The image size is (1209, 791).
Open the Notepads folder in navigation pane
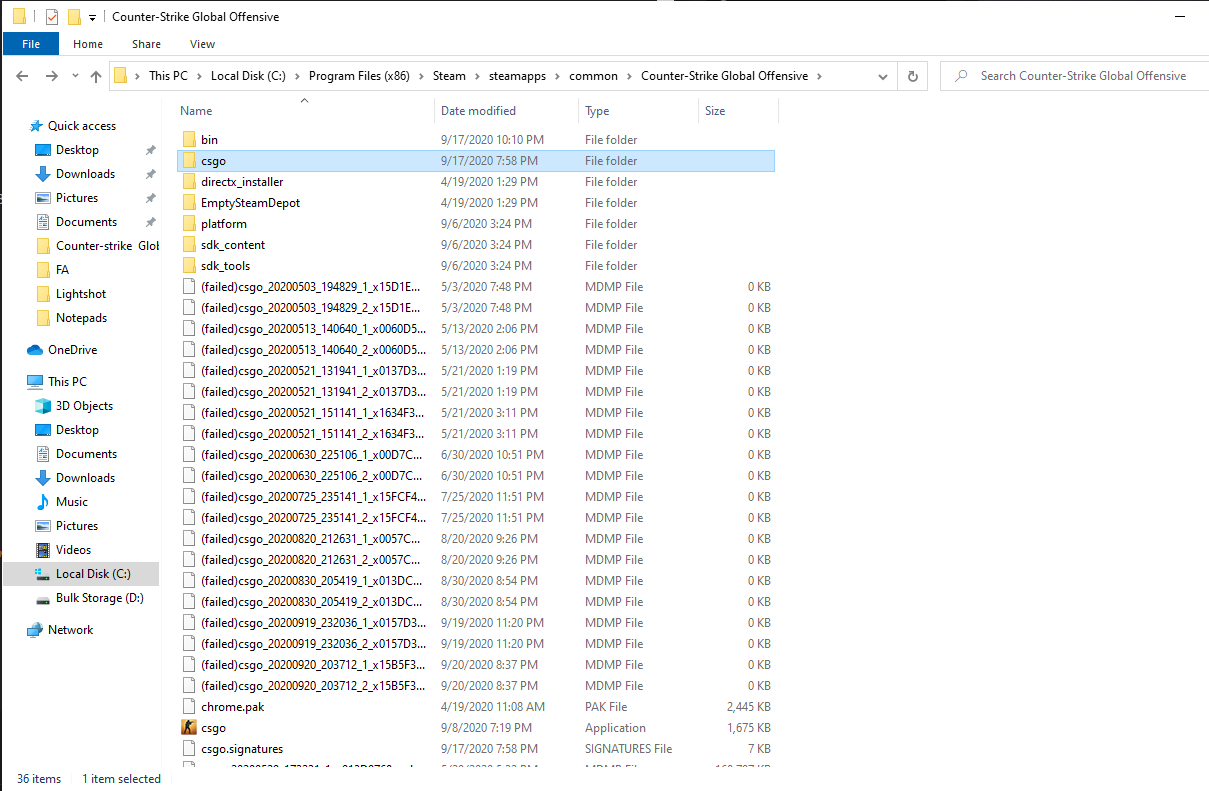click(81, 318)
